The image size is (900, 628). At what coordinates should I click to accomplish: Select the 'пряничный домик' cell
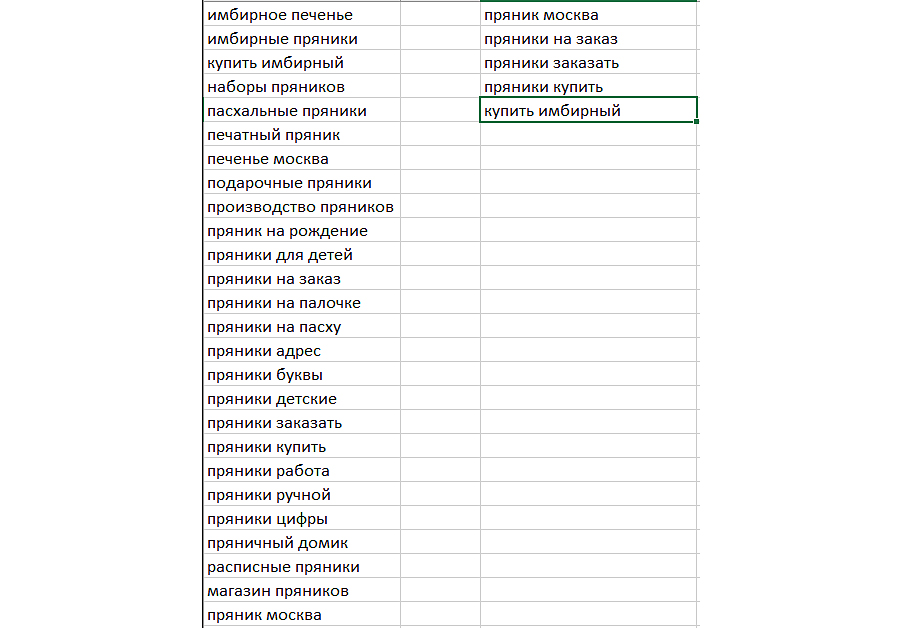pos(277,543)
